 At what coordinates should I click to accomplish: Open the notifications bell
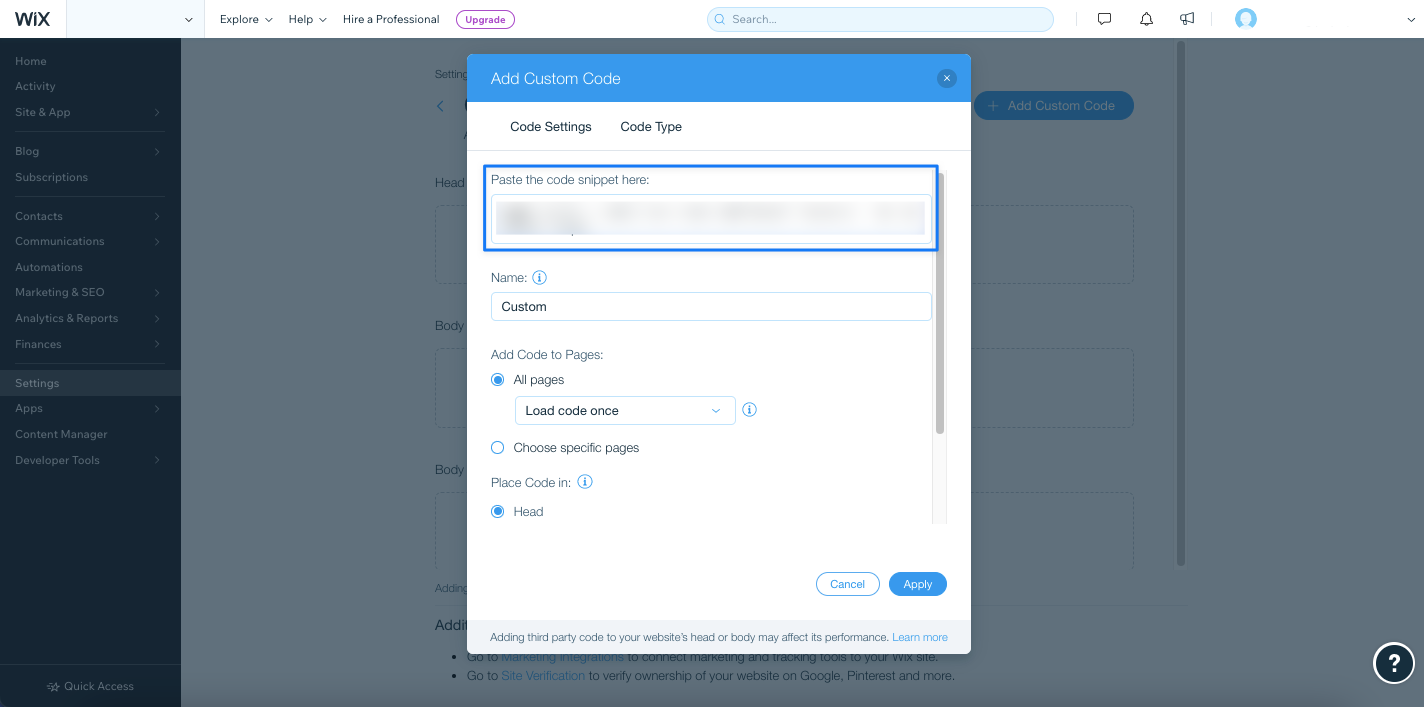(x=1146, y=19)
